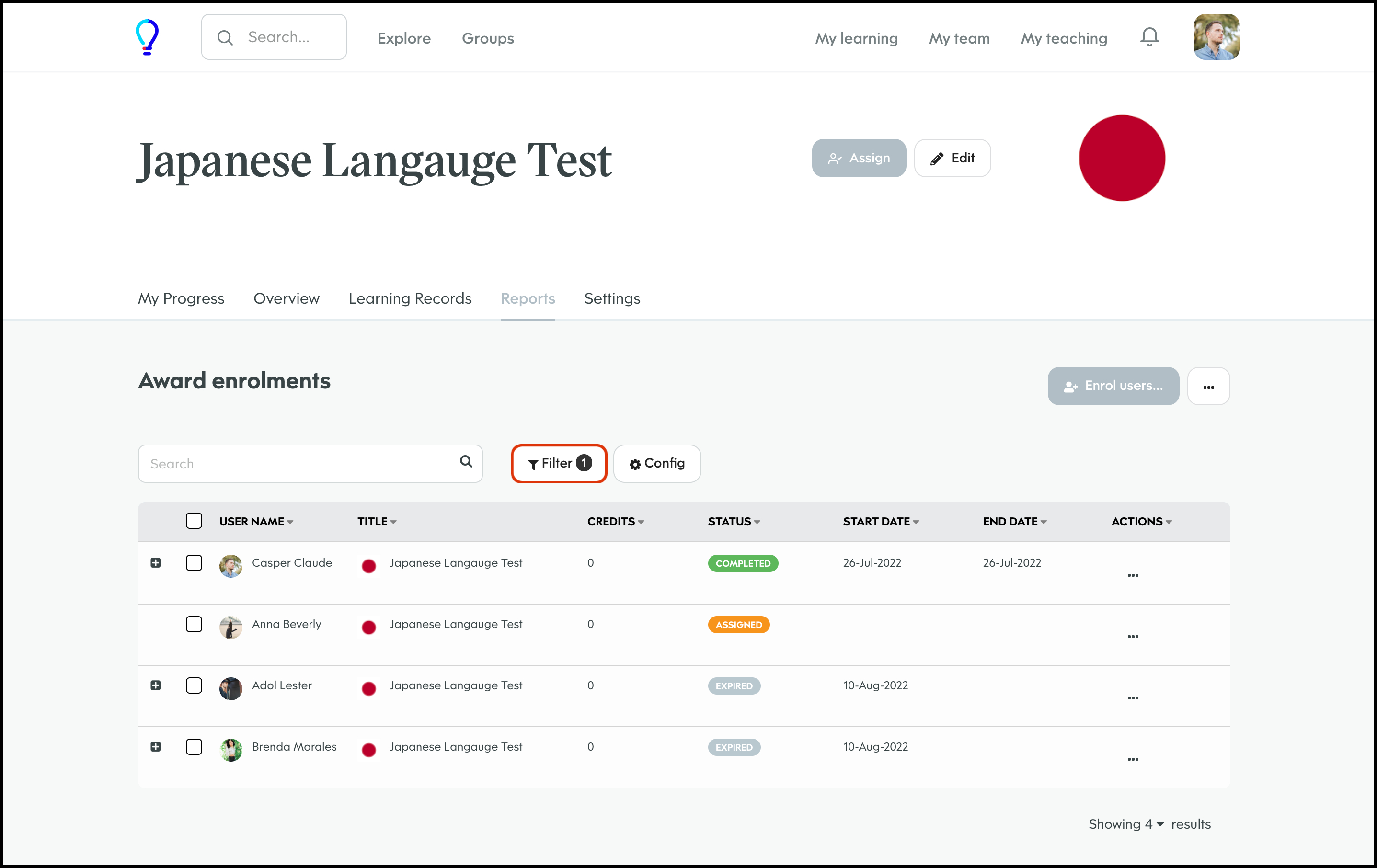Viewport: 1377px width, 868px height.
Task: Open the My team menu
Action: coord(959,38)
